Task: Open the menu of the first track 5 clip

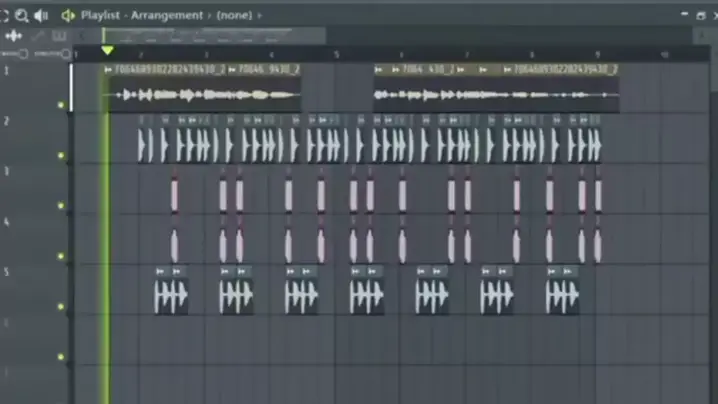Action: (160, 271)
